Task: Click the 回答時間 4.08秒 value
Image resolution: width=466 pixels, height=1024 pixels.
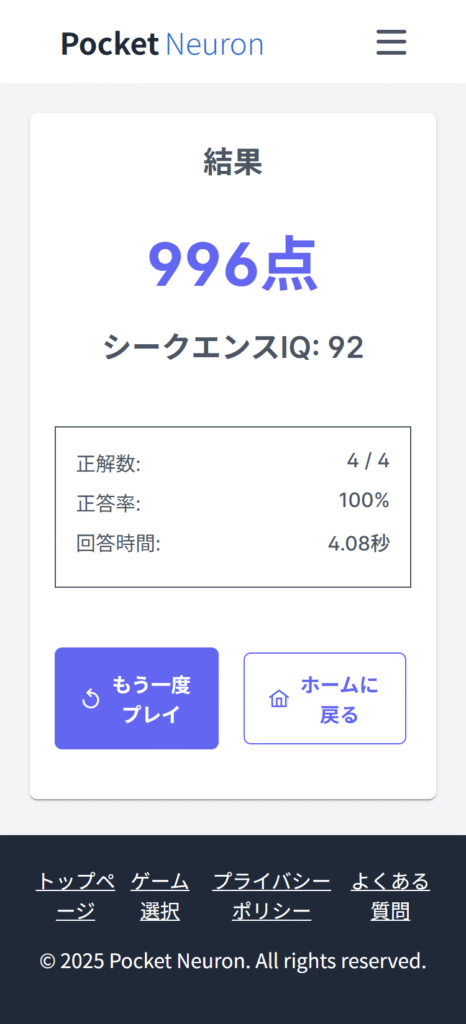Action: 359,543
